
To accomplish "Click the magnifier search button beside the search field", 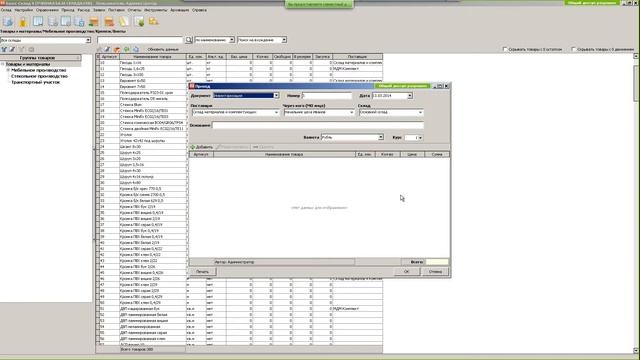I will [189, 40].
